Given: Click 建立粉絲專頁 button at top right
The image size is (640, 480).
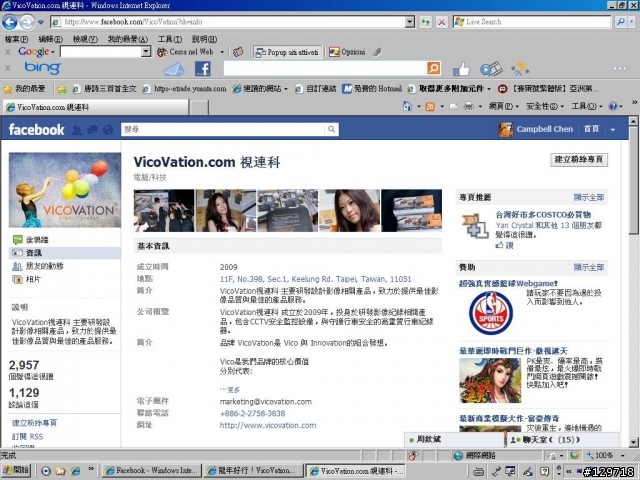Looking at the screenshot, I should 579,160.
